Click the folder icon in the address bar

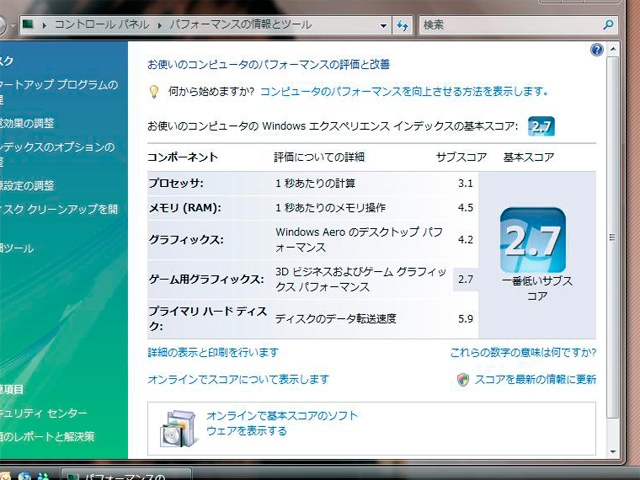click(x=27, y=25)
